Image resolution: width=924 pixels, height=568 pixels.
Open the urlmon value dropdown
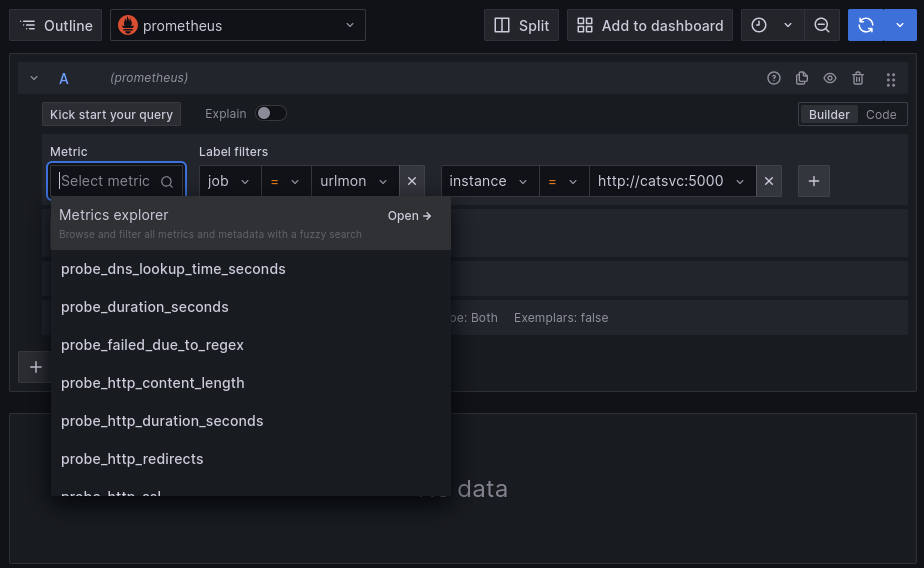point(355,181)
